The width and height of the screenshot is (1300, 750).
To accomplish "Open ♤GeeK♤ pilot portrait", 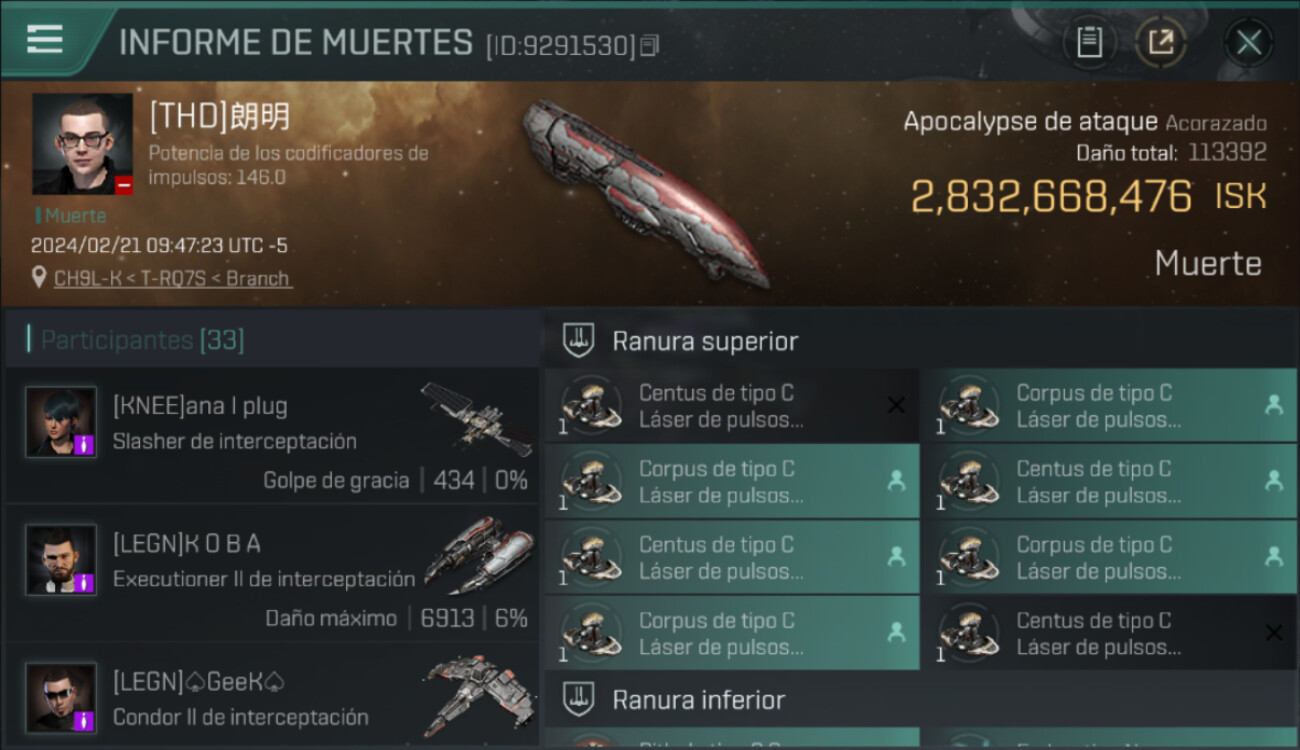I will coord(61,697).
